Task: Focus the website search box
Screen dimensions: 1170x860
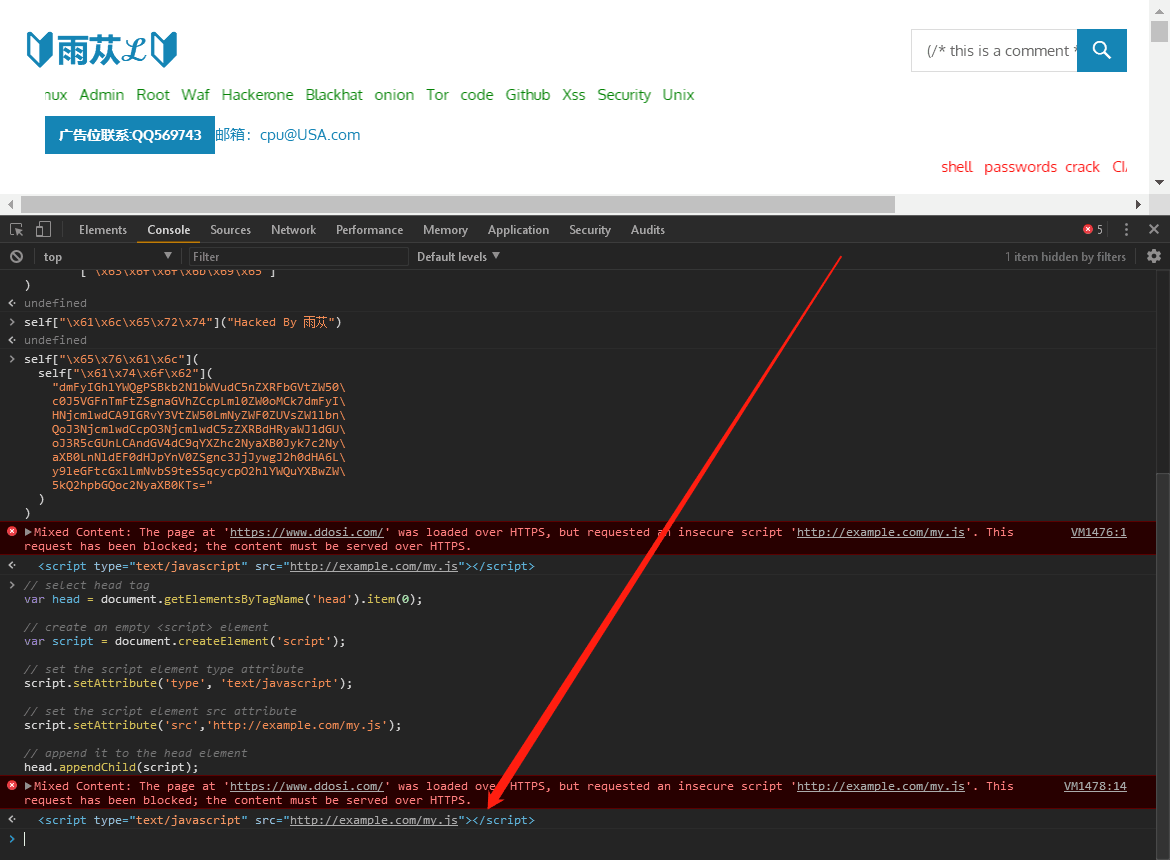Action: point(995,51)
